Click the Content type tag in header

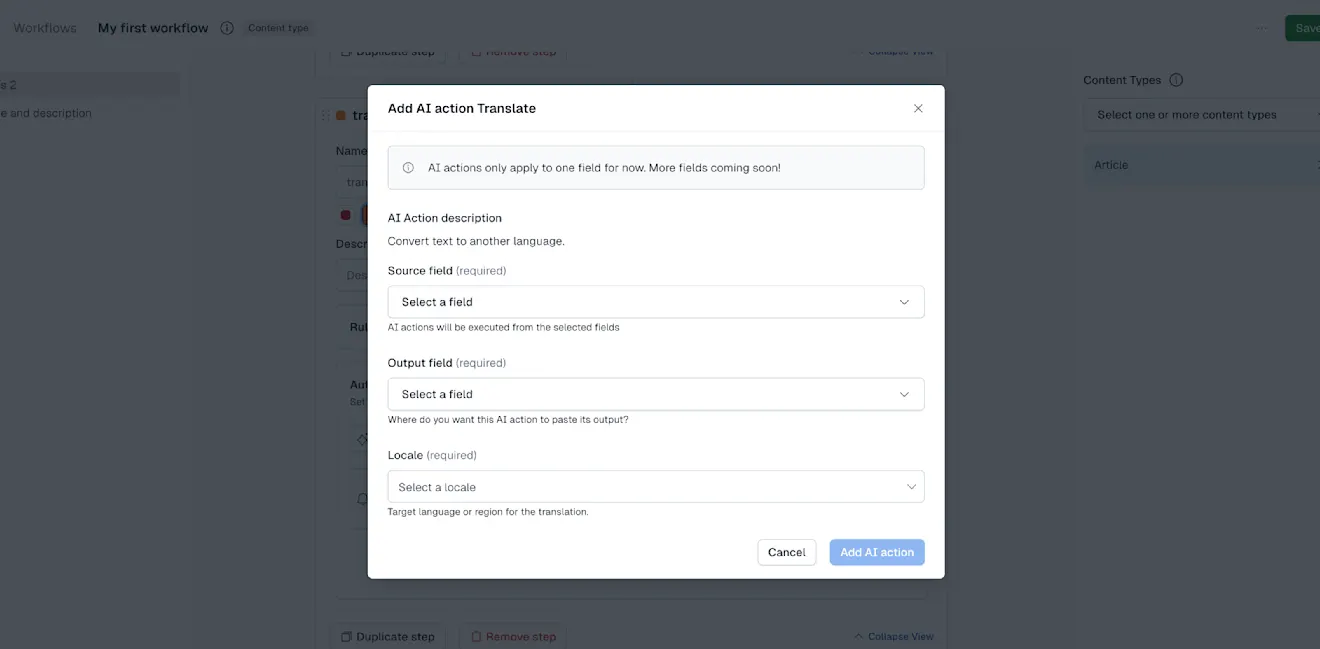pyautogui.click(x=278, y=28)
